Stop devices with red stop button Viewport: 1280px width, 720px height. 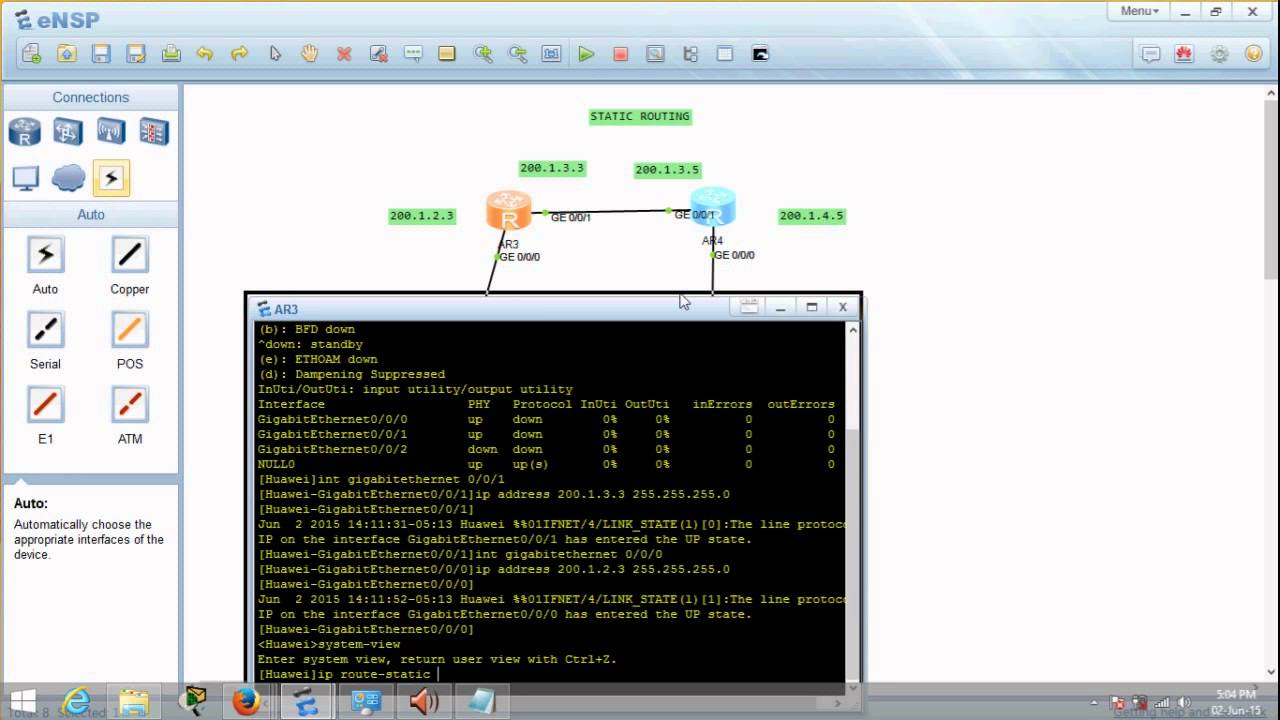[620, 54]
